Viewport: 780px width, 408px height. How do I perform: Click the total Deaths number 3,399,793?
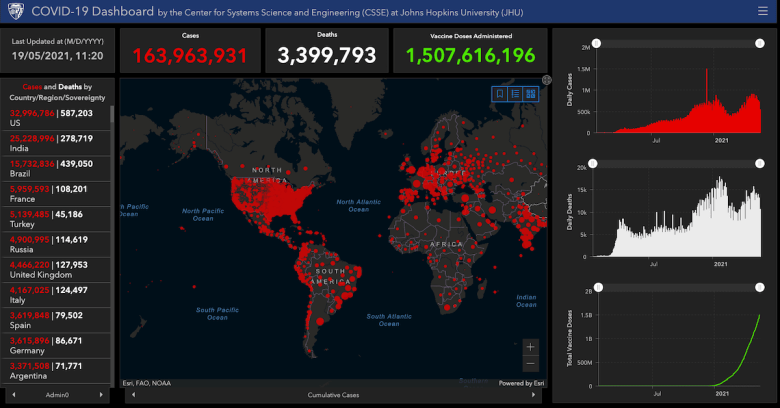coord(327,55)
